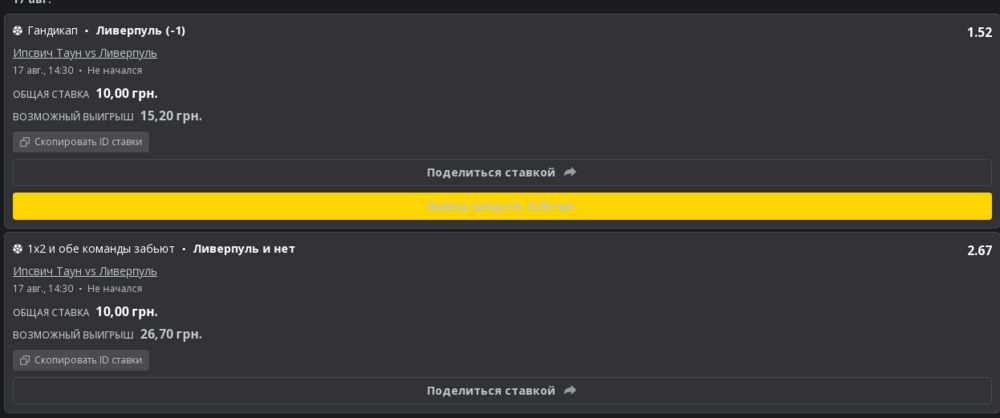Select the 26,70 грн. possible winnings amount
Image resolution: width=1000 pixels, height=418 pixels.
click(171, 334)
